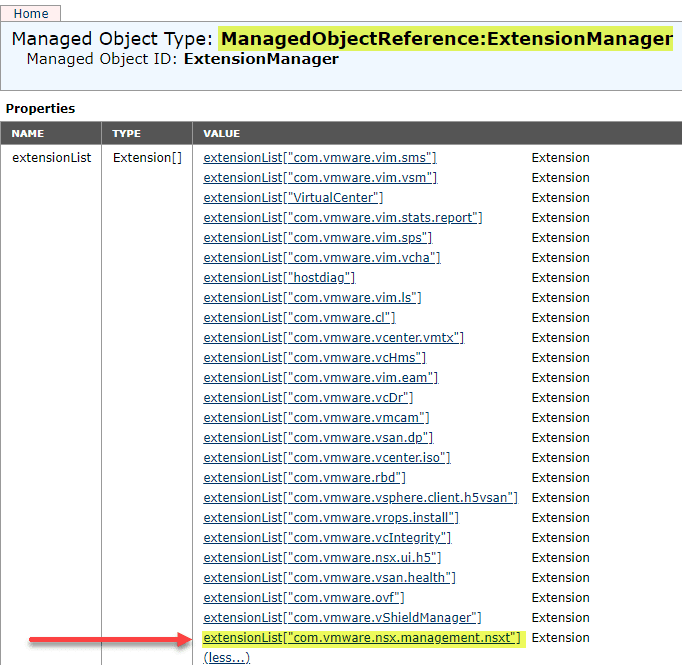The height and width of the screenshot is (665, 682).
Task: Open extensionList com.vmware.vsan.dp link
Action: click(x=318, y=438)
